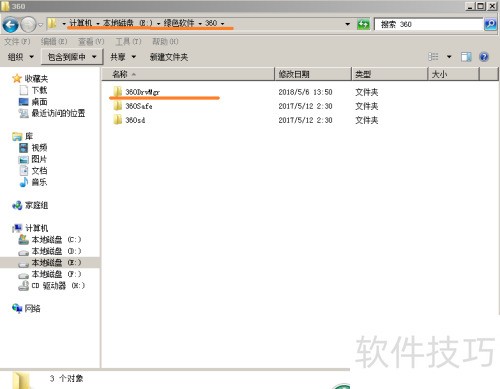Click 网络 icon in sidebar
Viewport: 500px width, 389px height.
[x=17, y=308]
